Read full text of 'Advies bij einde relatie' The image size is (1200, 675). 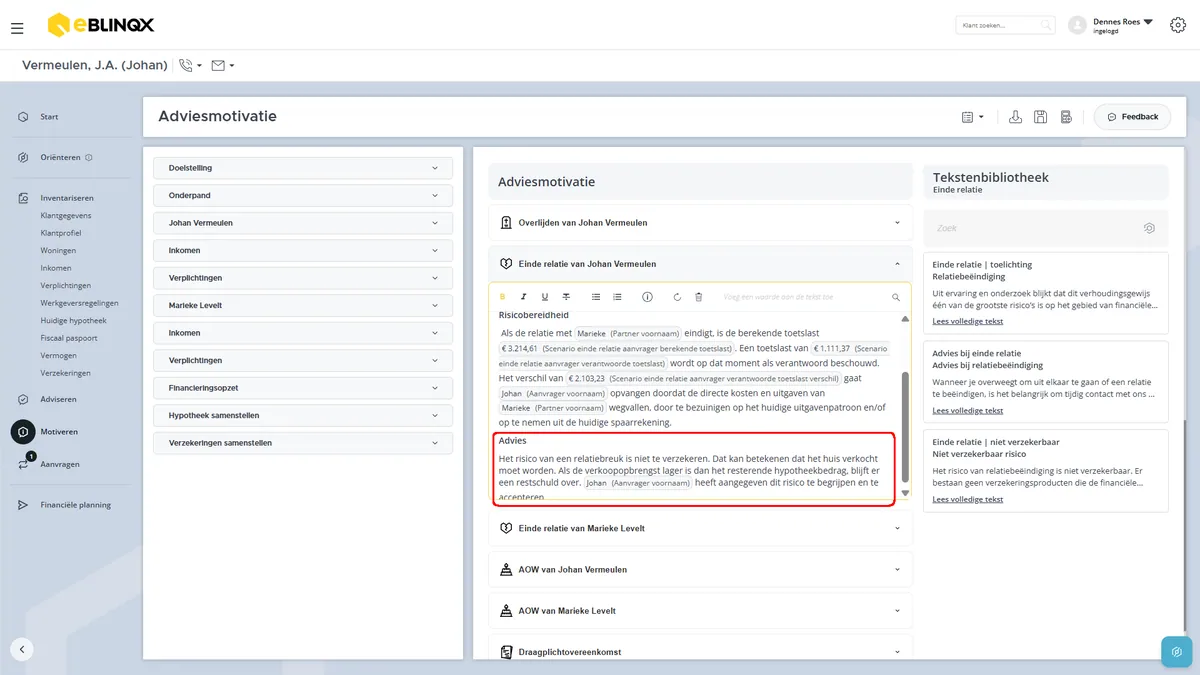click(967, 410)
